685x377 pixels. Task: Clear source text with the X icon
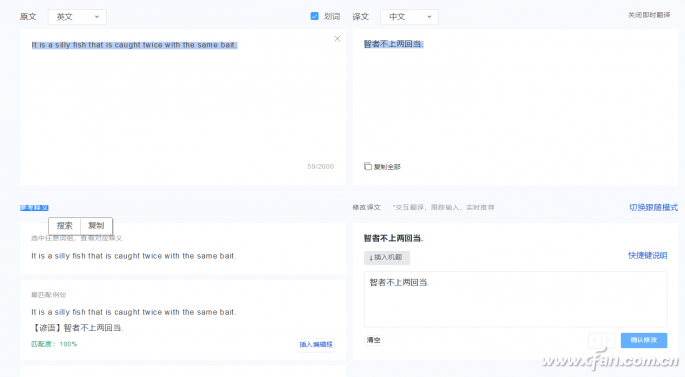point(337,39)
